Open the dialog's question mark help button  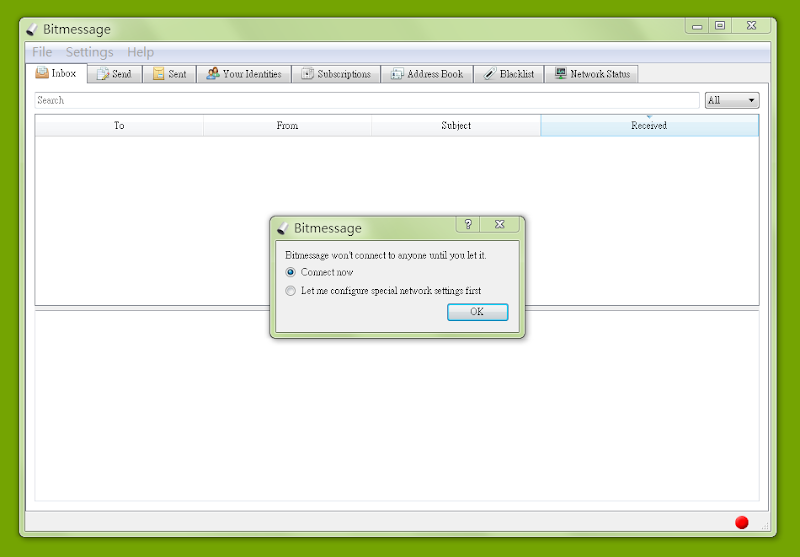click(x=468, y=224)
